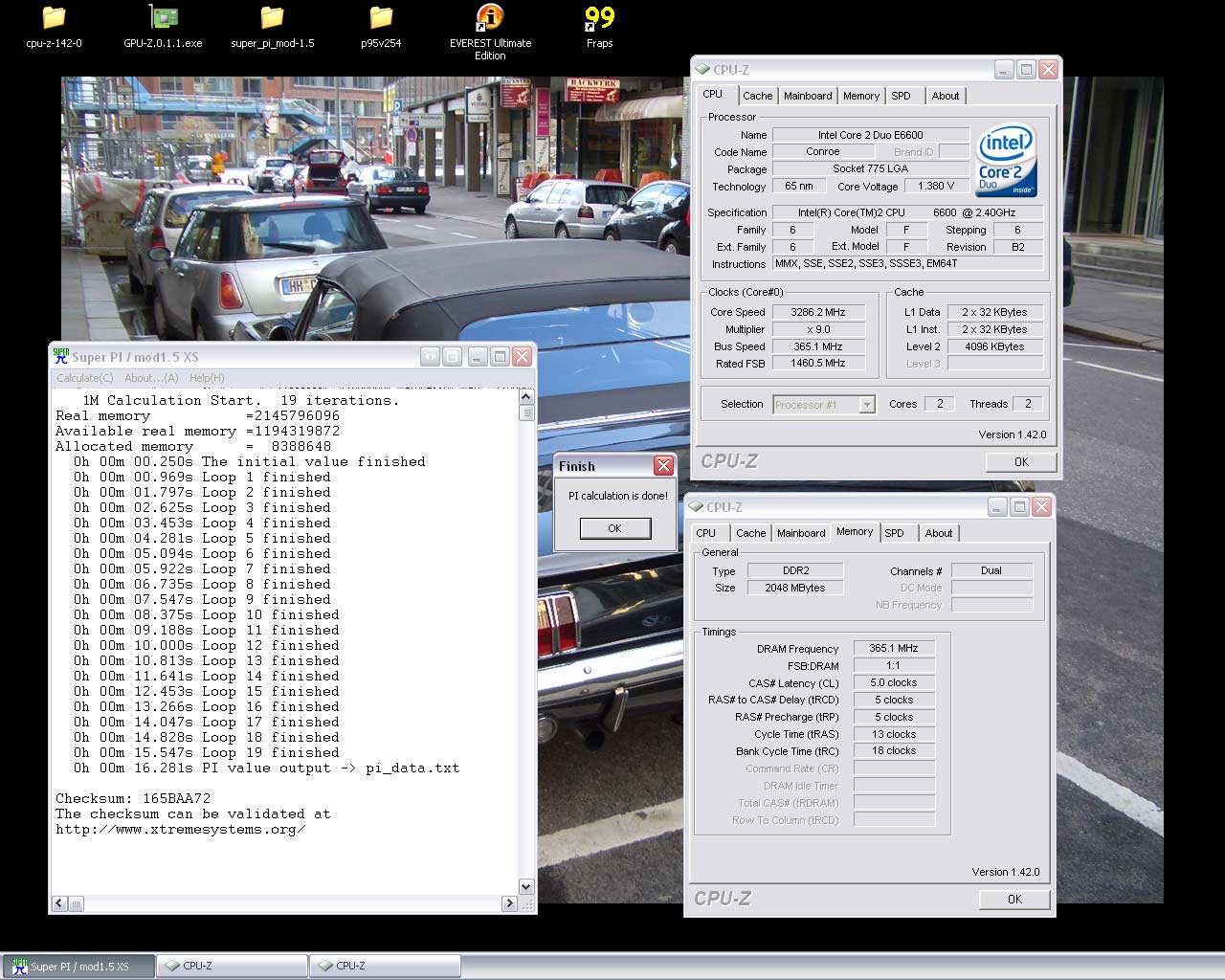Click Rated FSB value 1460.5 MHz
1225x980 pixels.
pyautogui.click(x=818, y=363)
